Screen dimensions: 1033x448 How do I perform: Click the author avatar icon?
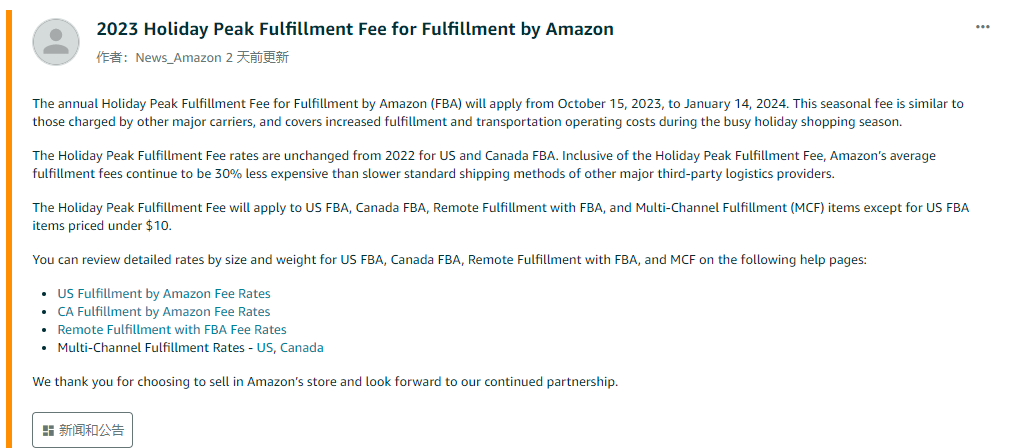56,42
